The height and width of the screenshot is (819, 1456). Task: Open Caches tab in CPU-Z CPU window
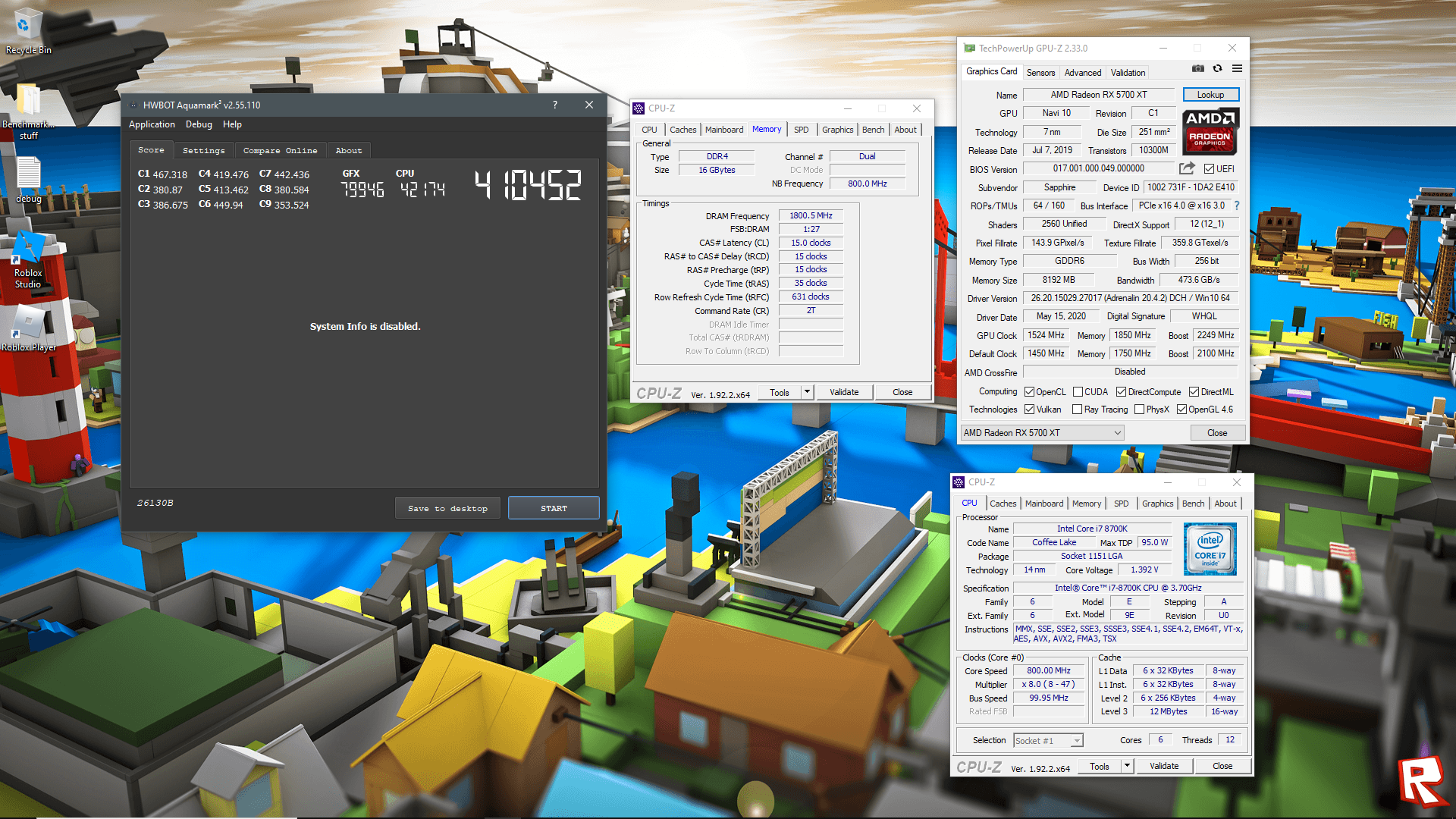tap(1003, 504)
